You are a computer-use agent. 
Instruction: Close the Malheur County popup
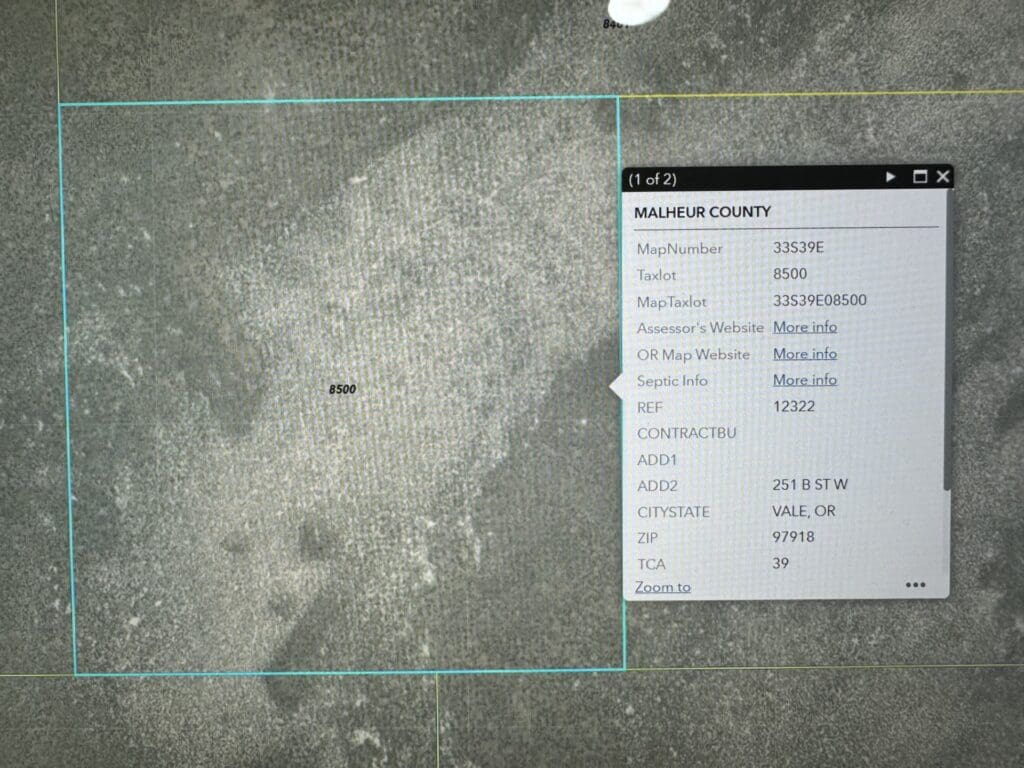941,176
